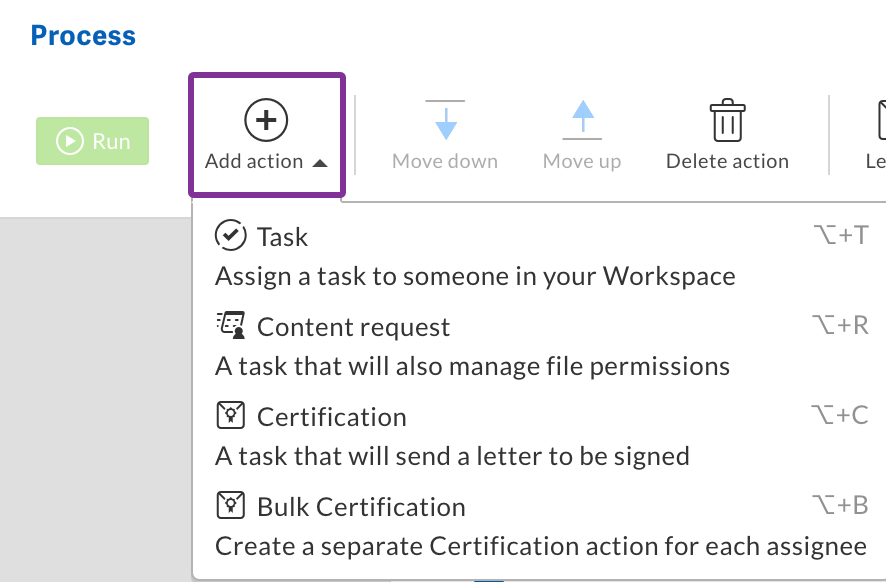
Task: Click the trash can Delete action icon
Action: pyautogui.click(x=727, y=120)
